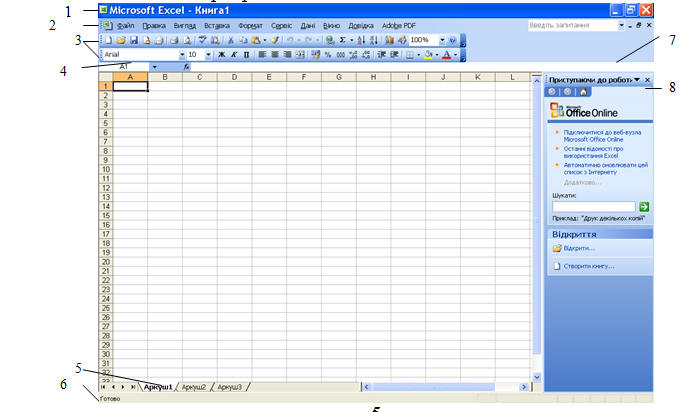The height and width of the screenshot is (412, 700).
Task: Open the Правка menu
Action: click(x=154, y=26)
